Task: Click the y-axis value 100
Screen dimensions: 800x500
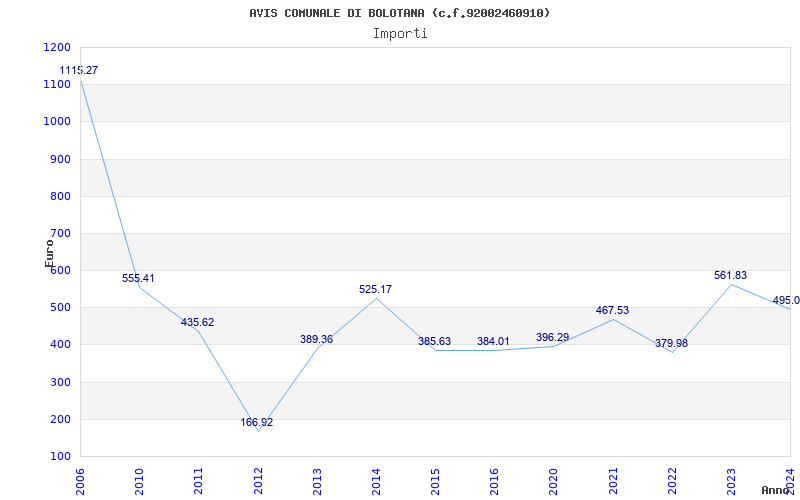Action: point(60,457)
